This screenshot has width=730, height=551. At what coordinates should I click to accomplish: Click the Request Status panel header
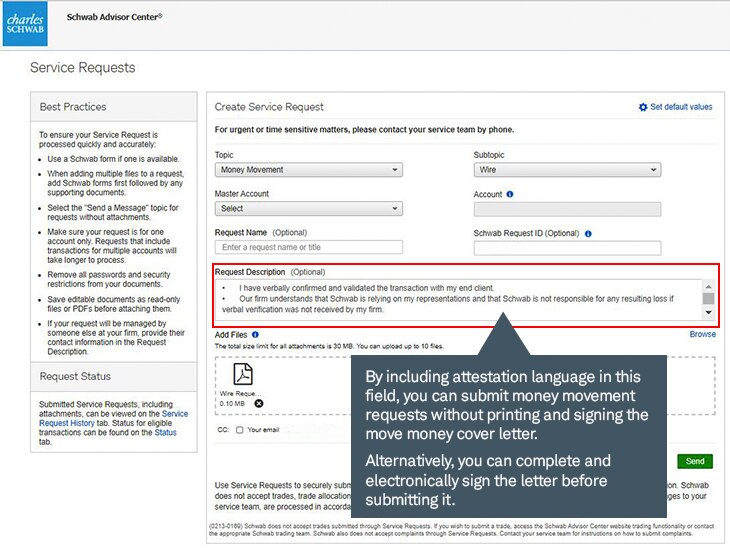(114, 376)
